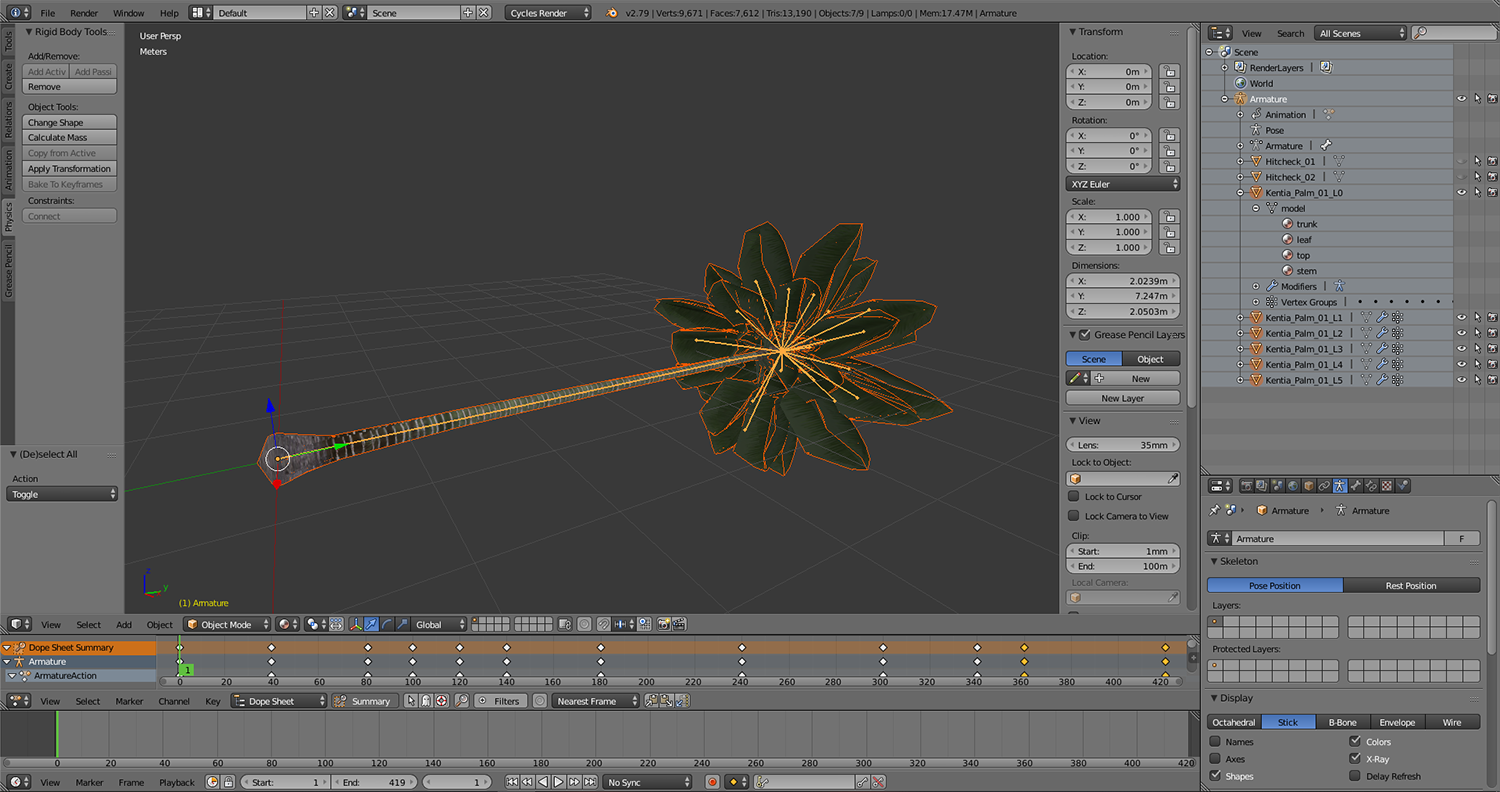Click the OpenGL render animation clapper icon

pos(679,624)
